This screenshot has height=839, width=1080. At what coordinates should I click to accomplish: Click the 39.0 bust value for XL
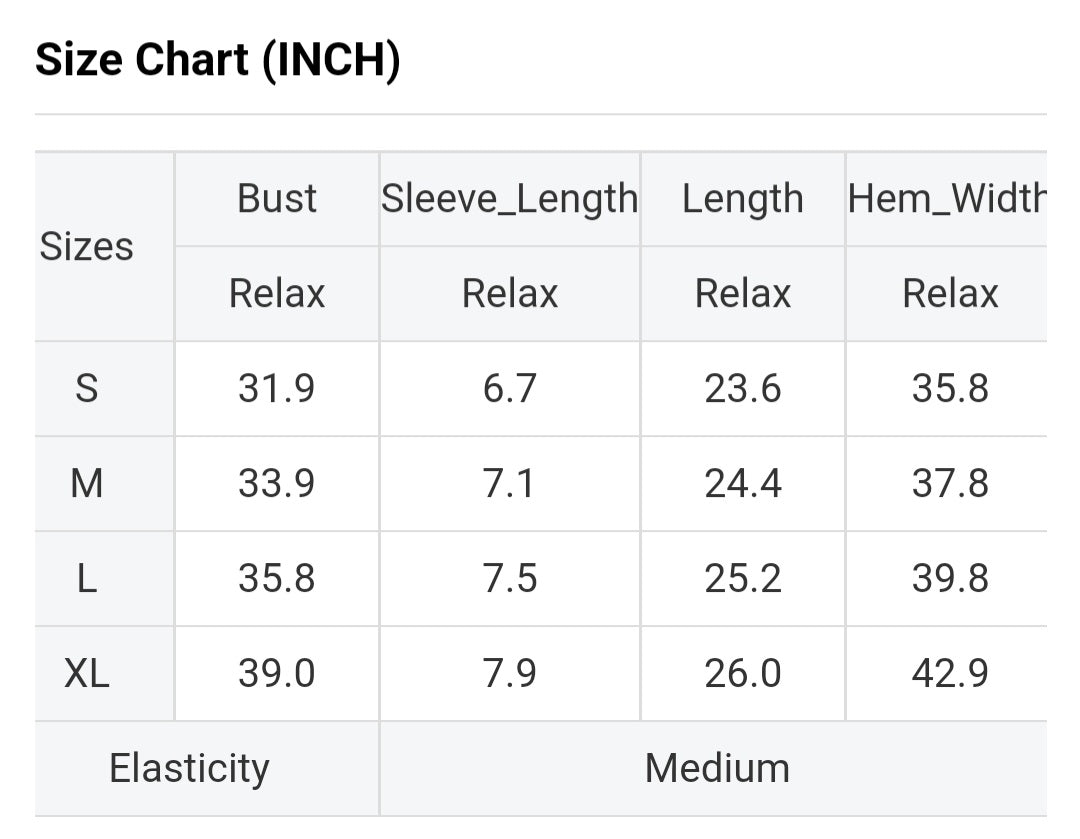pos(277,674)
